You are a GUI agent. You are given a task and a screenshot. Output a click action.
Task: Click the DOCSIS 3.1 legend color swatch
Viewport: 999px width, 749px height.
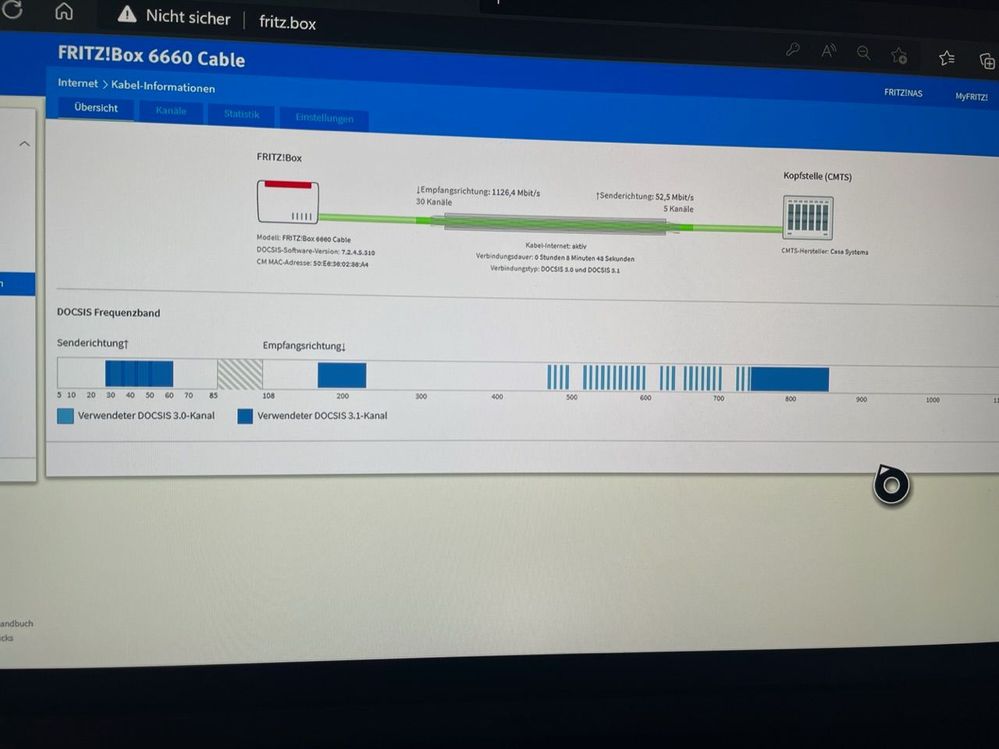(245, 417)
